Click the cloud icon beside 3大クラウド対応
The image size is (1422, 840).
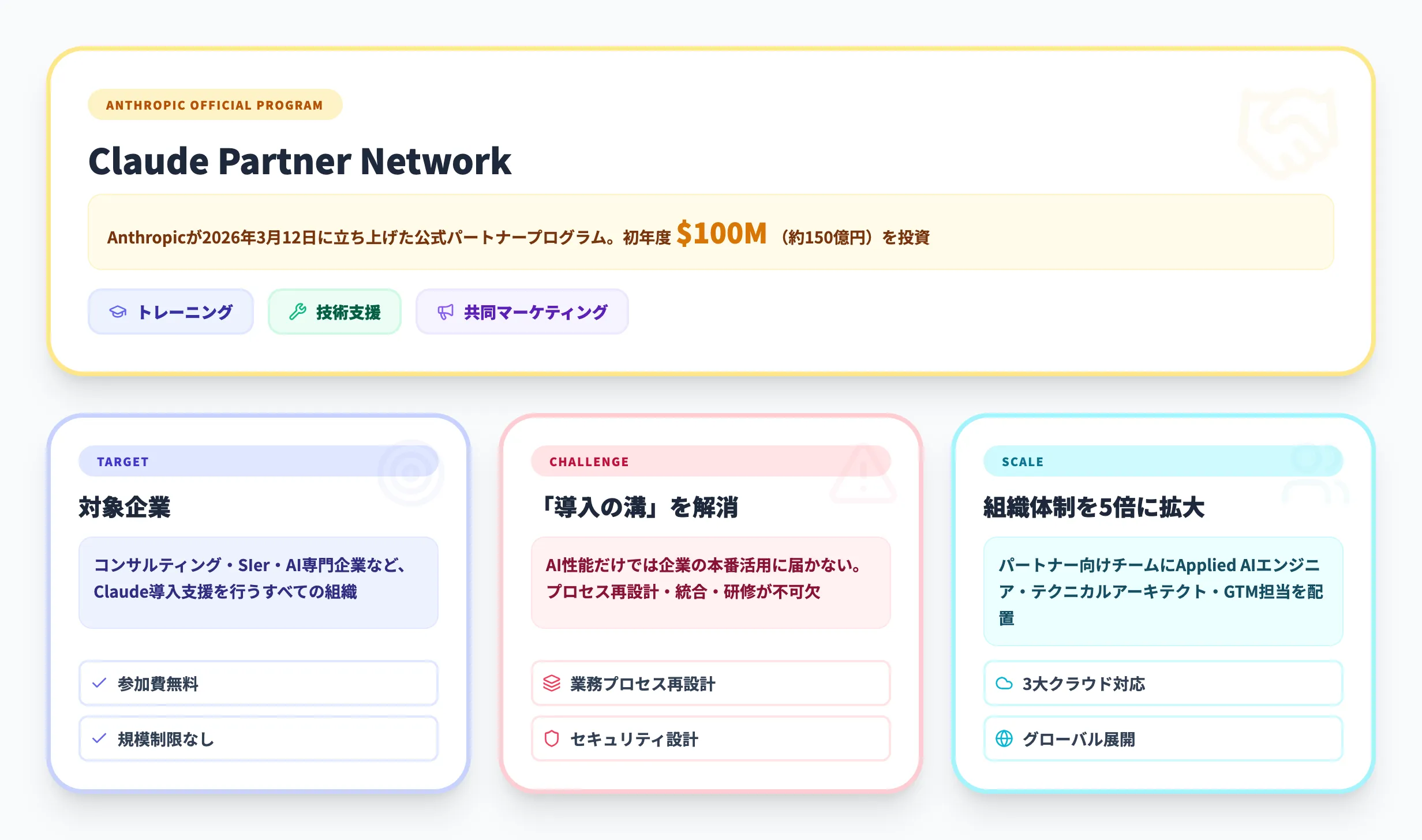1004,684
